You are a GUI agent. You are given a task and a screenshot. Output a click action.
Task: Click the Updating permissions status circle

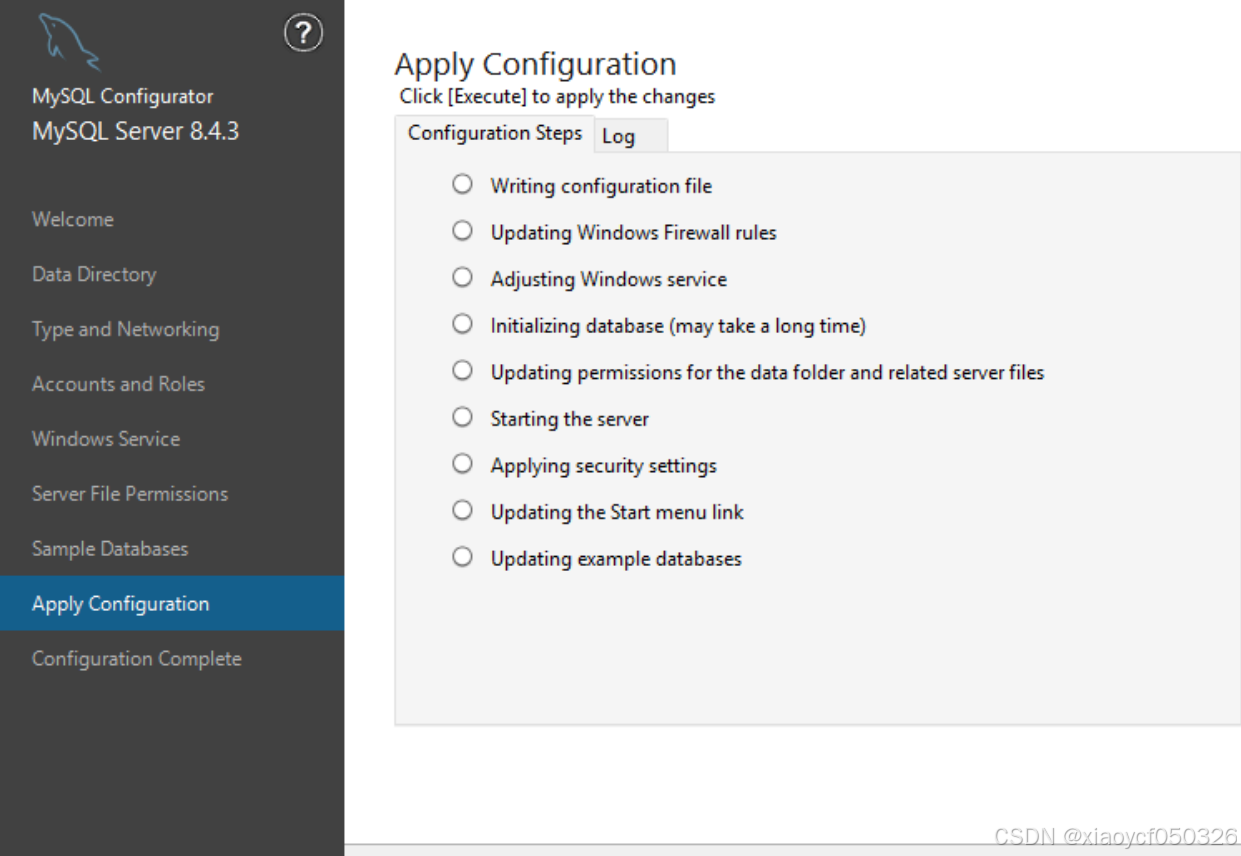click(462, 370)
